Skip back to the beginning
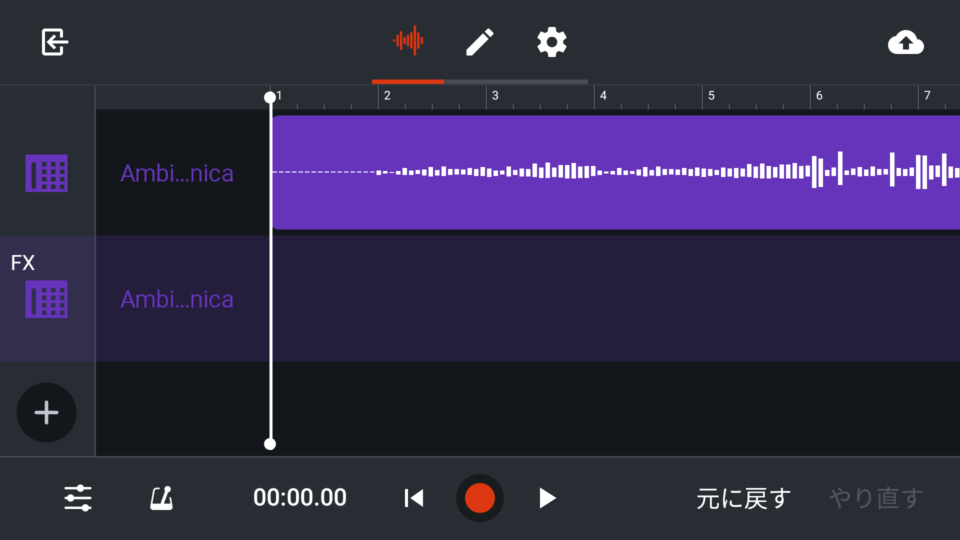The width and height of the screenshot is (960, 540). 414,498
